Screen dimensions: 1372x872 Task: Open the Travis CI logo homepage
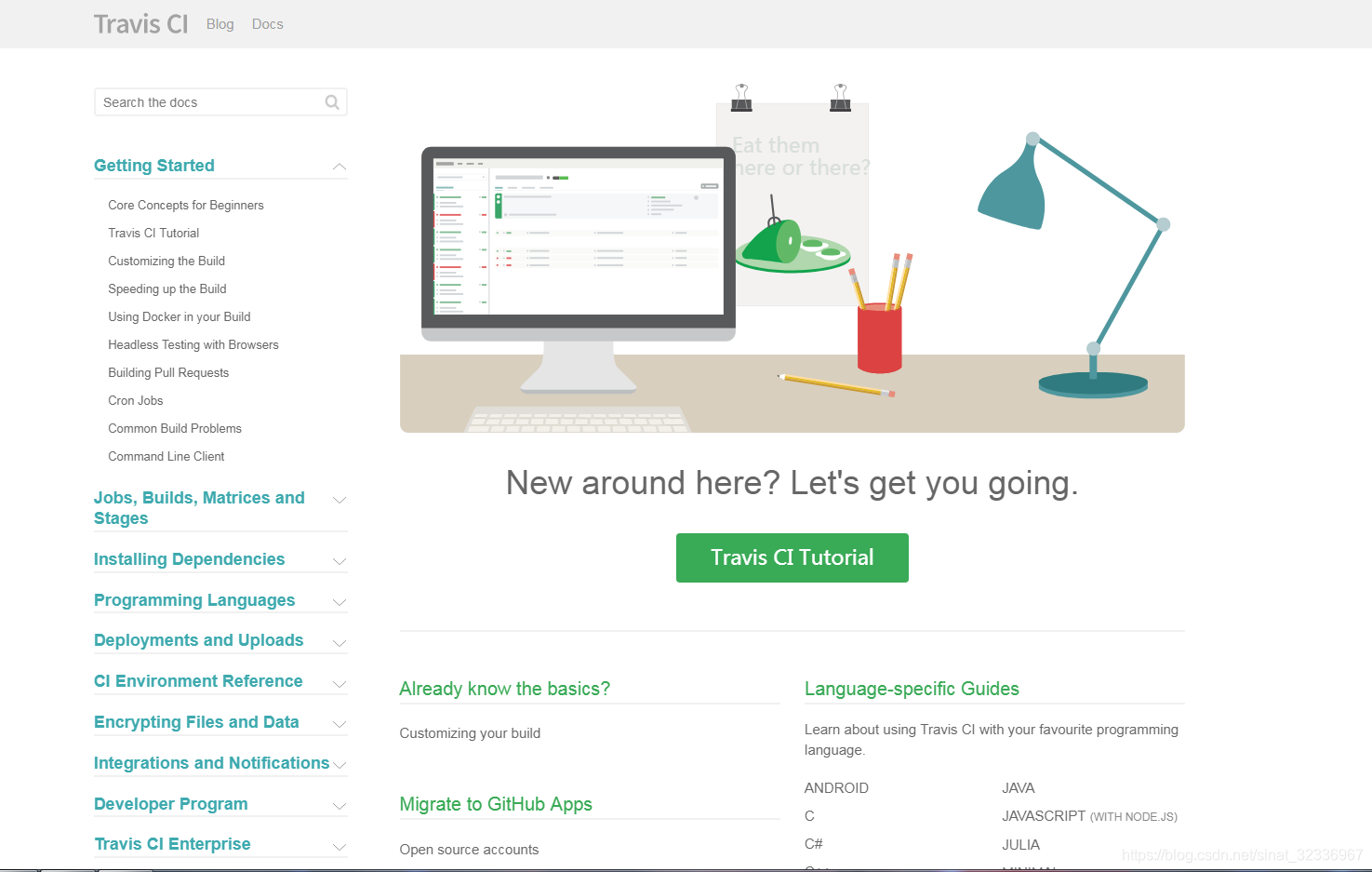[140, 23]
